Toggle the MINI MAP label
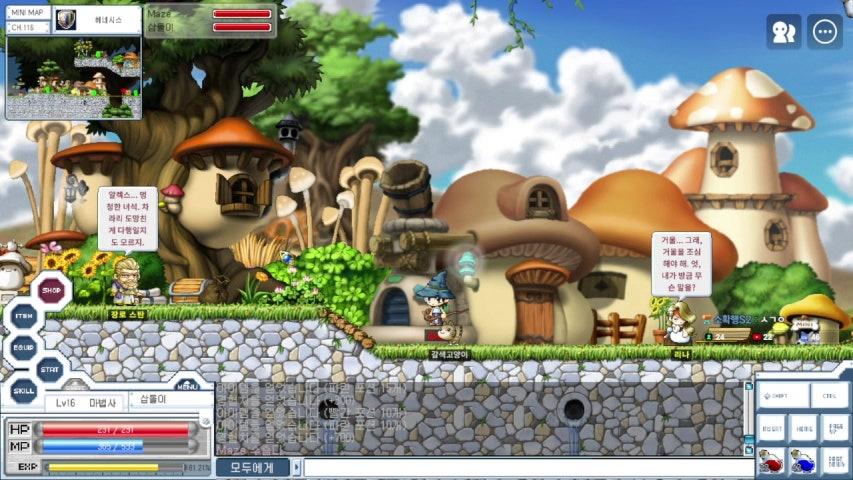The width and height of the screenshot is (853, 480). point(27,13)
